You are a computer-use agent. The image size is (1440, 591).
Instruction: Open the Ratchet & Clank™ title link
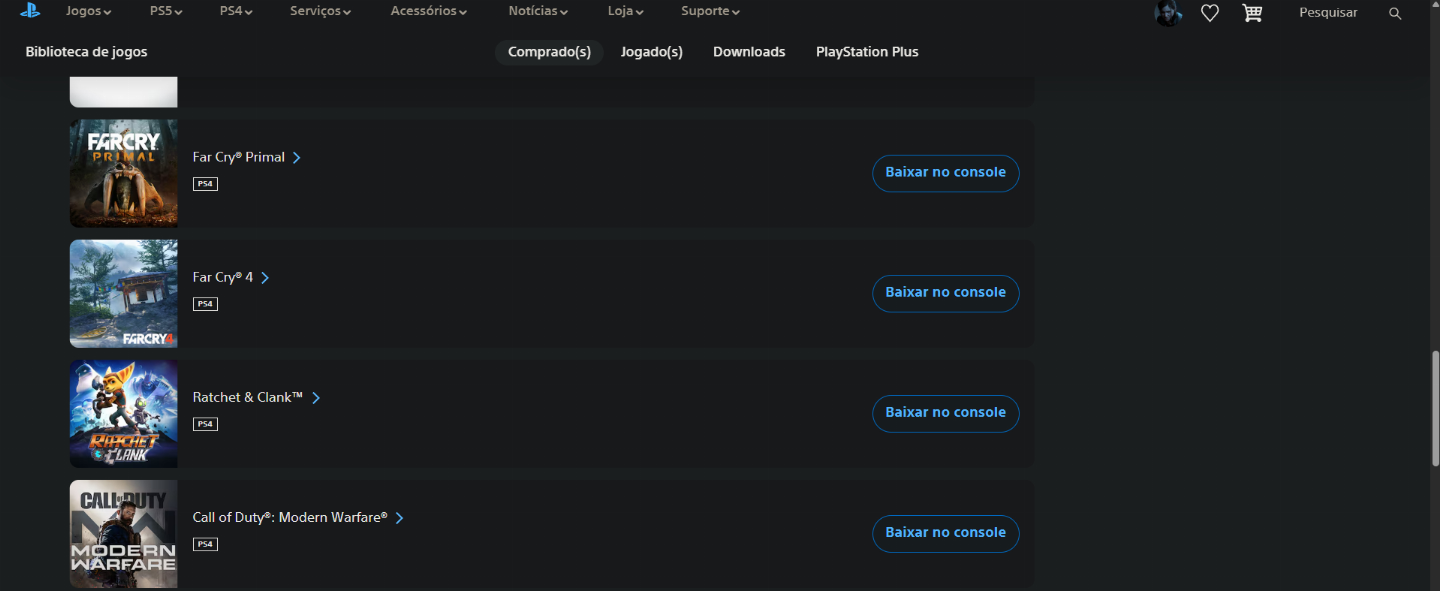248,398
